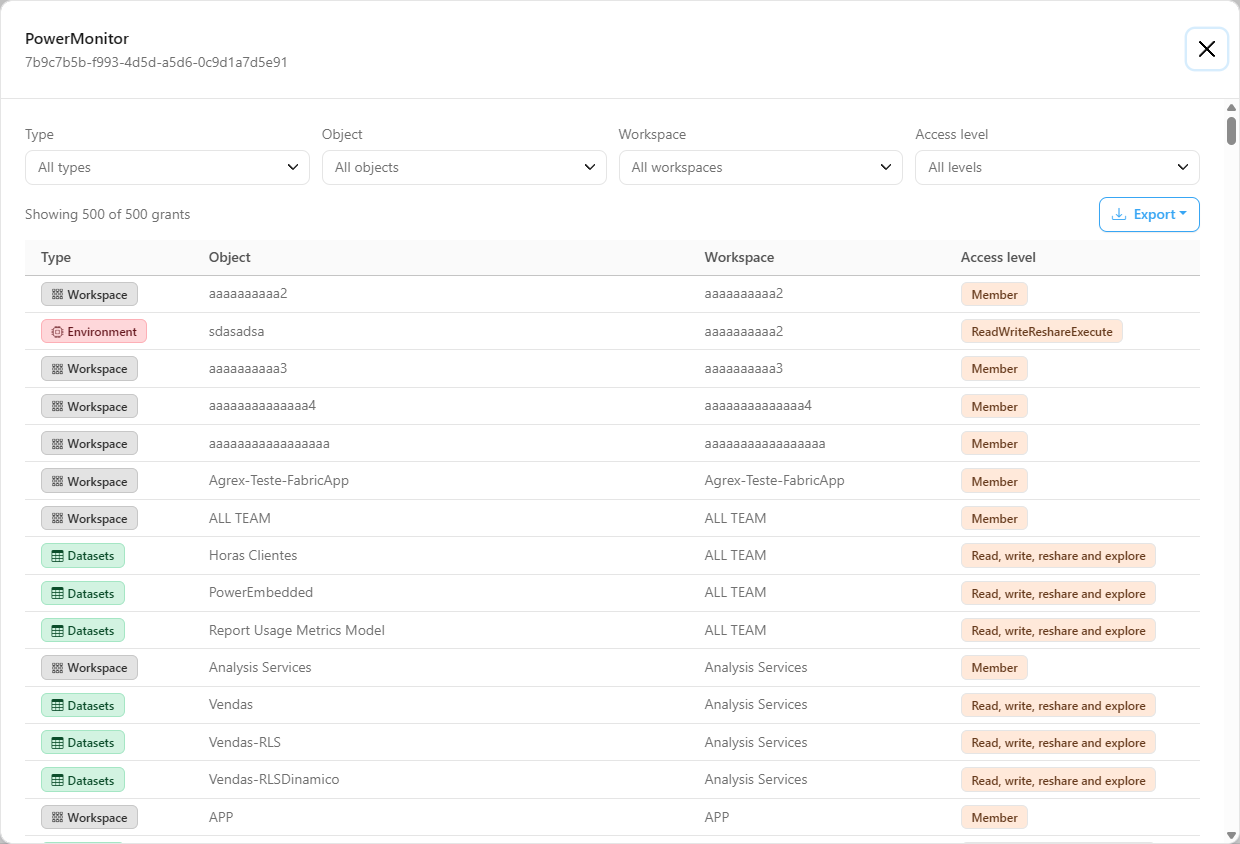The image size is (1240, 844).
Task: Click the Member tag in APP row
Action: click(x=994, y=817)
